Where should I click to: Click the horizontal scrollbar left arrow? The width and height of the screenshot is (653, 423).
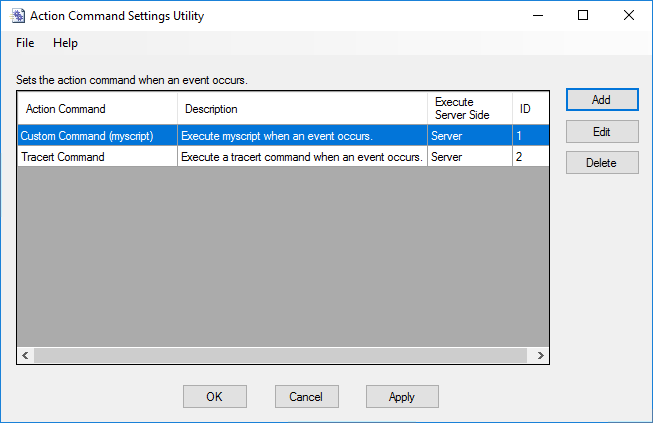(x=25, y=355)
